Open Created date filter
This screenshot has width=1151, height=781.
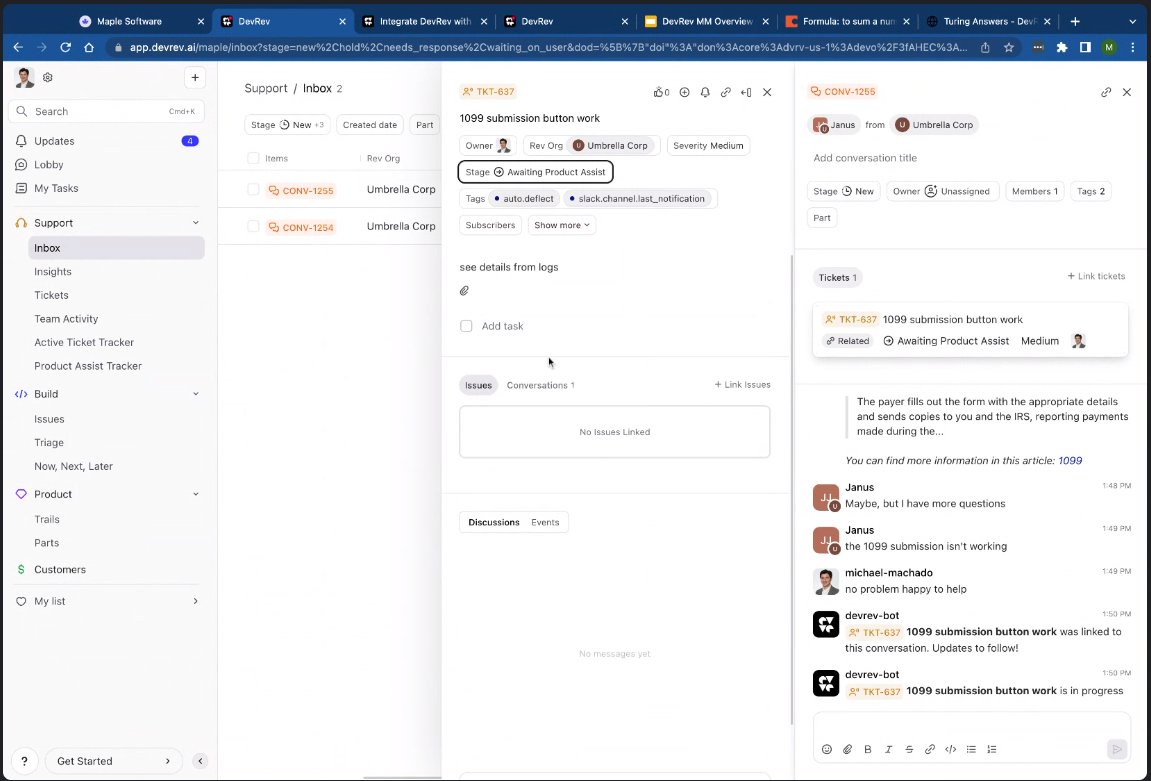coord(370,125)
